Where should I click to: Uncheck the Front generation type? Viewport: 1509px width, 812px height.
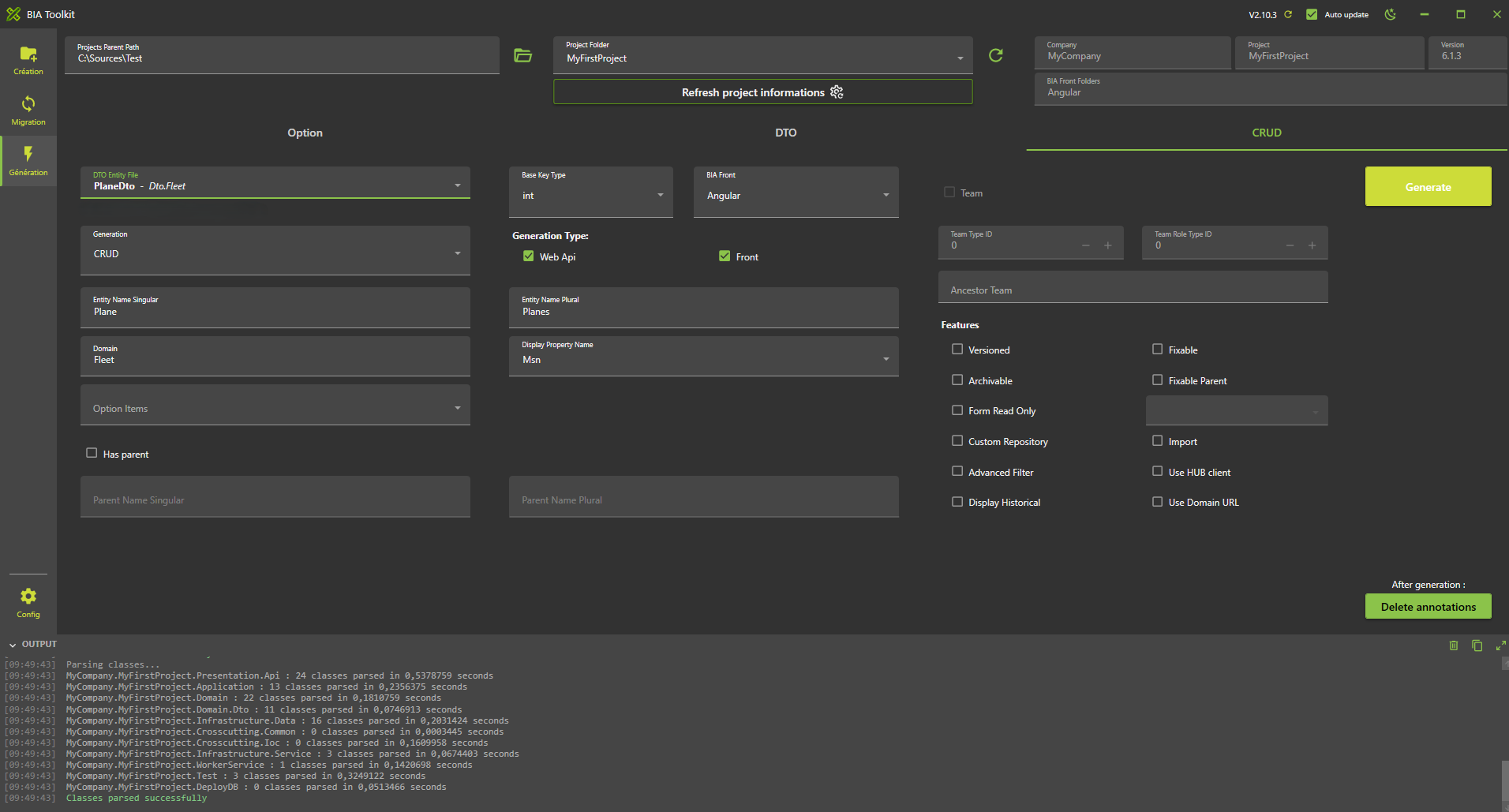tap(725, 256)
